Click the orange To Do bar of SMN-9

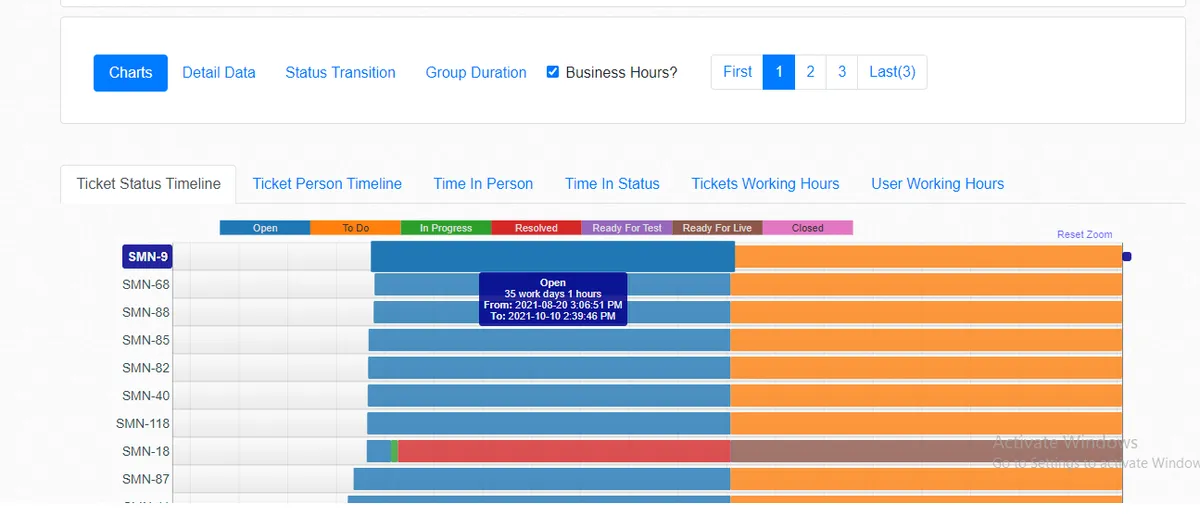coord(928,257)
